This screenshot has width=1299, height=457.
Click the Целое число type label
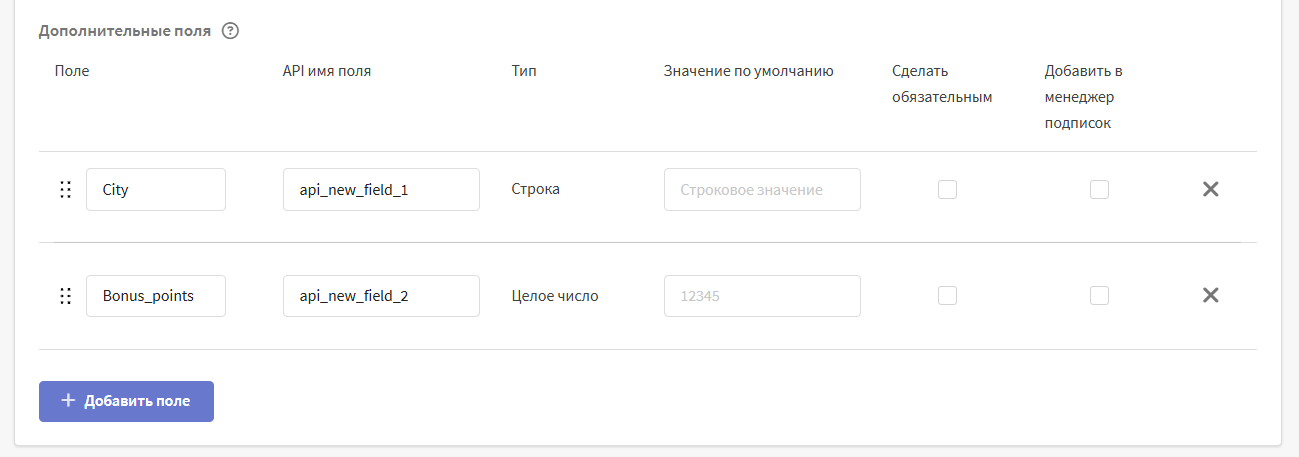click(x=555, y=296)
